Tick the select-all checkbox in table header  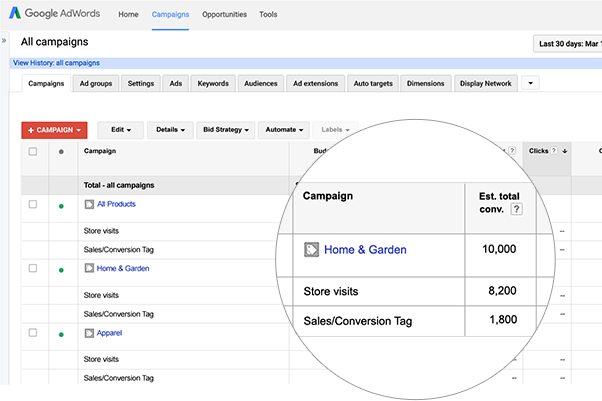[33, 151]
